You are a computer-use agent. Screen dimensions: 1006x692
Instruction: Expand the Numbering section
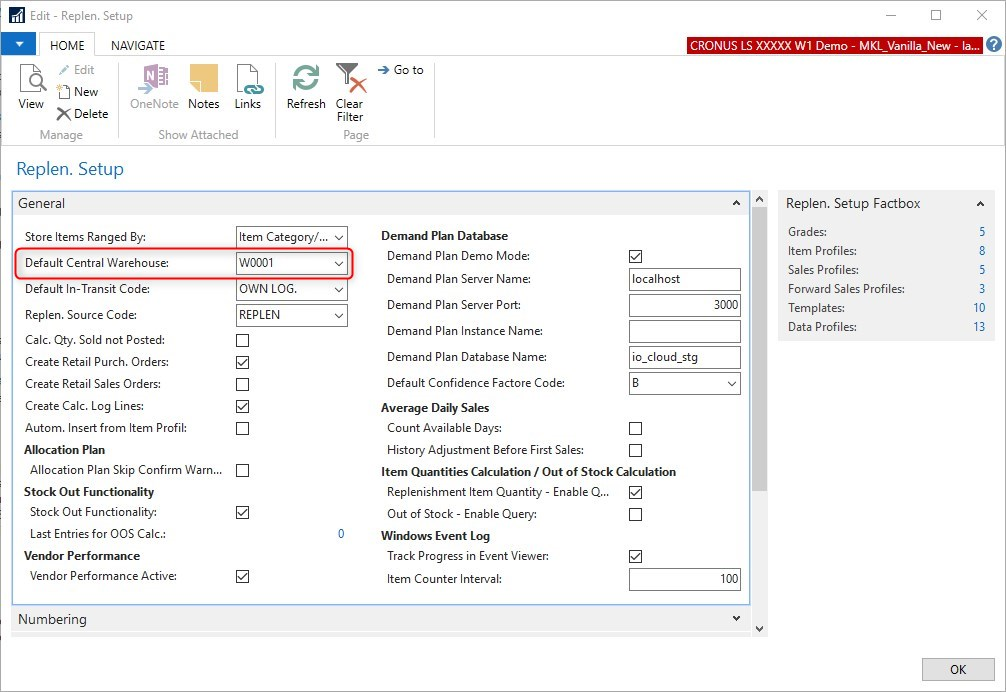tap(736, 619)
